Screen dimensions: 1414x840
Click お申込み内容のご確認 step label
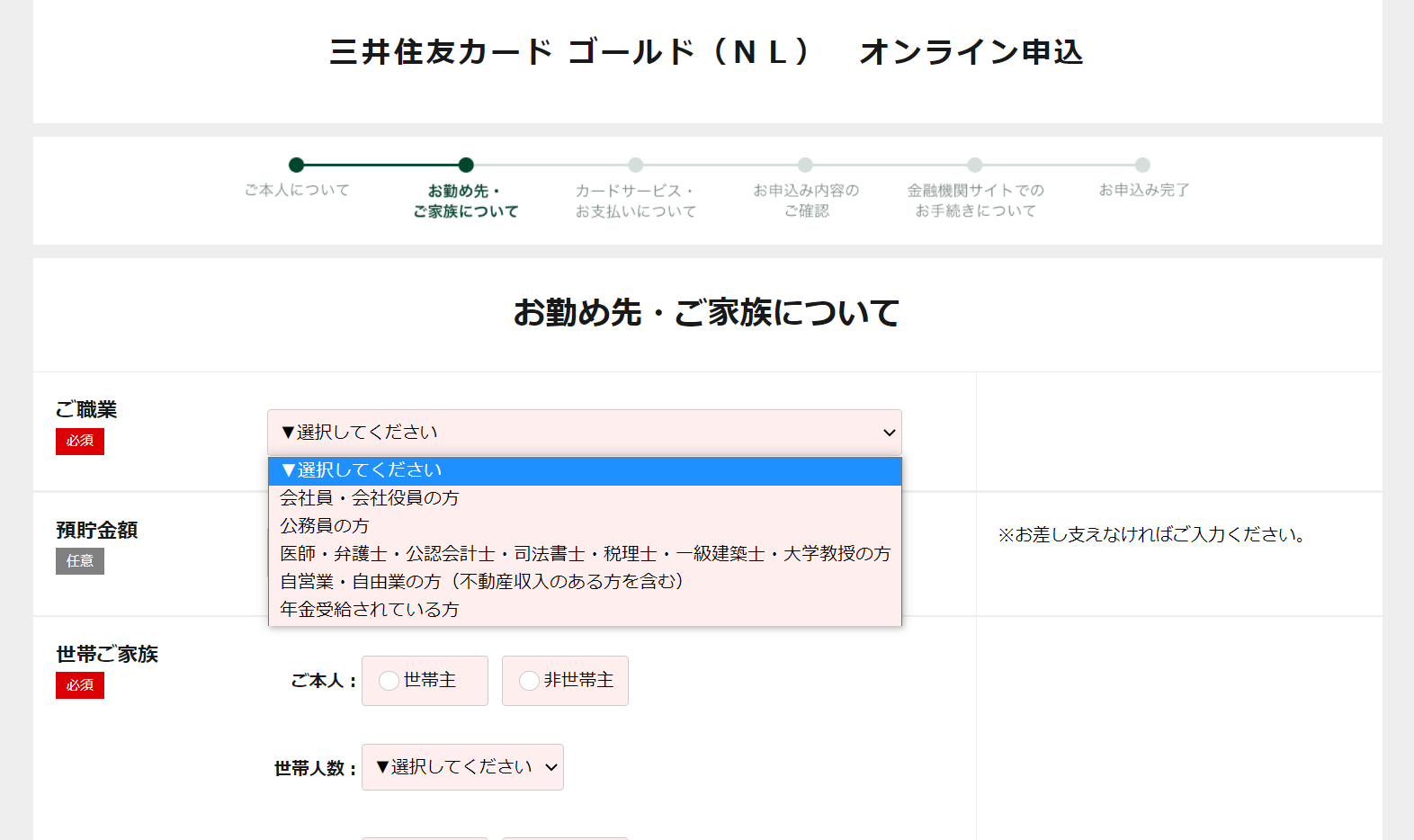[807, 201]
